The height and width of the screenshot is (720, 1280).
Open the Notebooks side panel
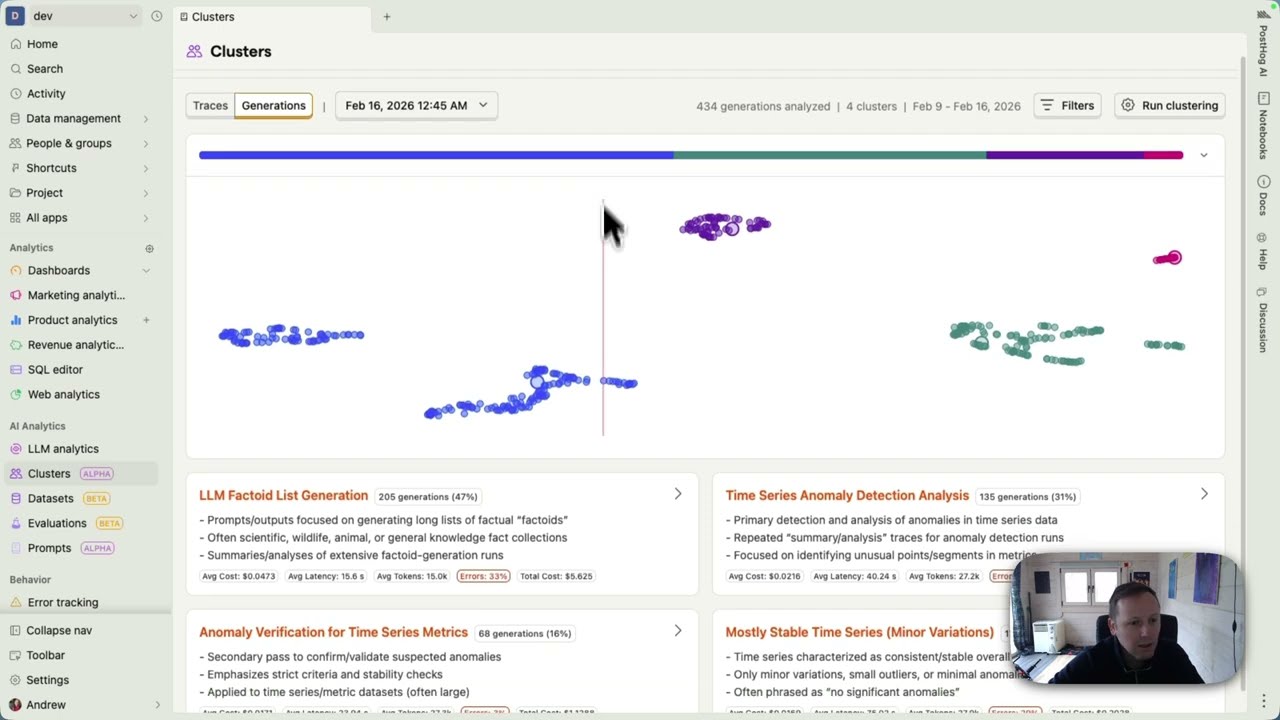pos(1263,127)
